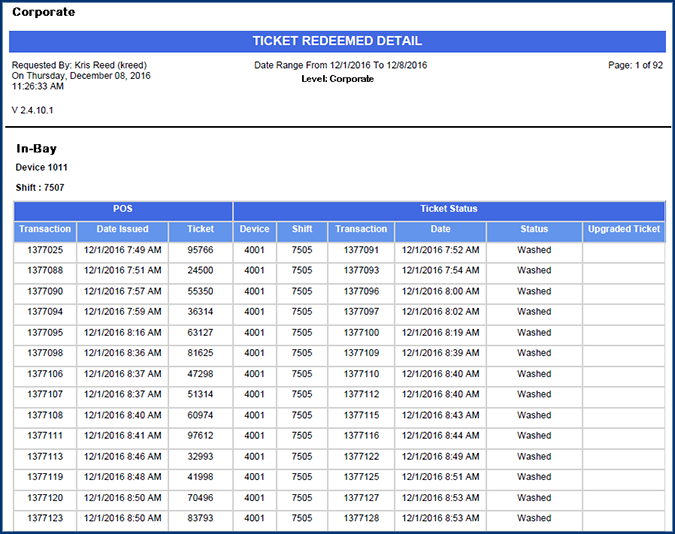Click the Shift : 7507 label
Screen dimensions: 675x534
tap(40, 188)
